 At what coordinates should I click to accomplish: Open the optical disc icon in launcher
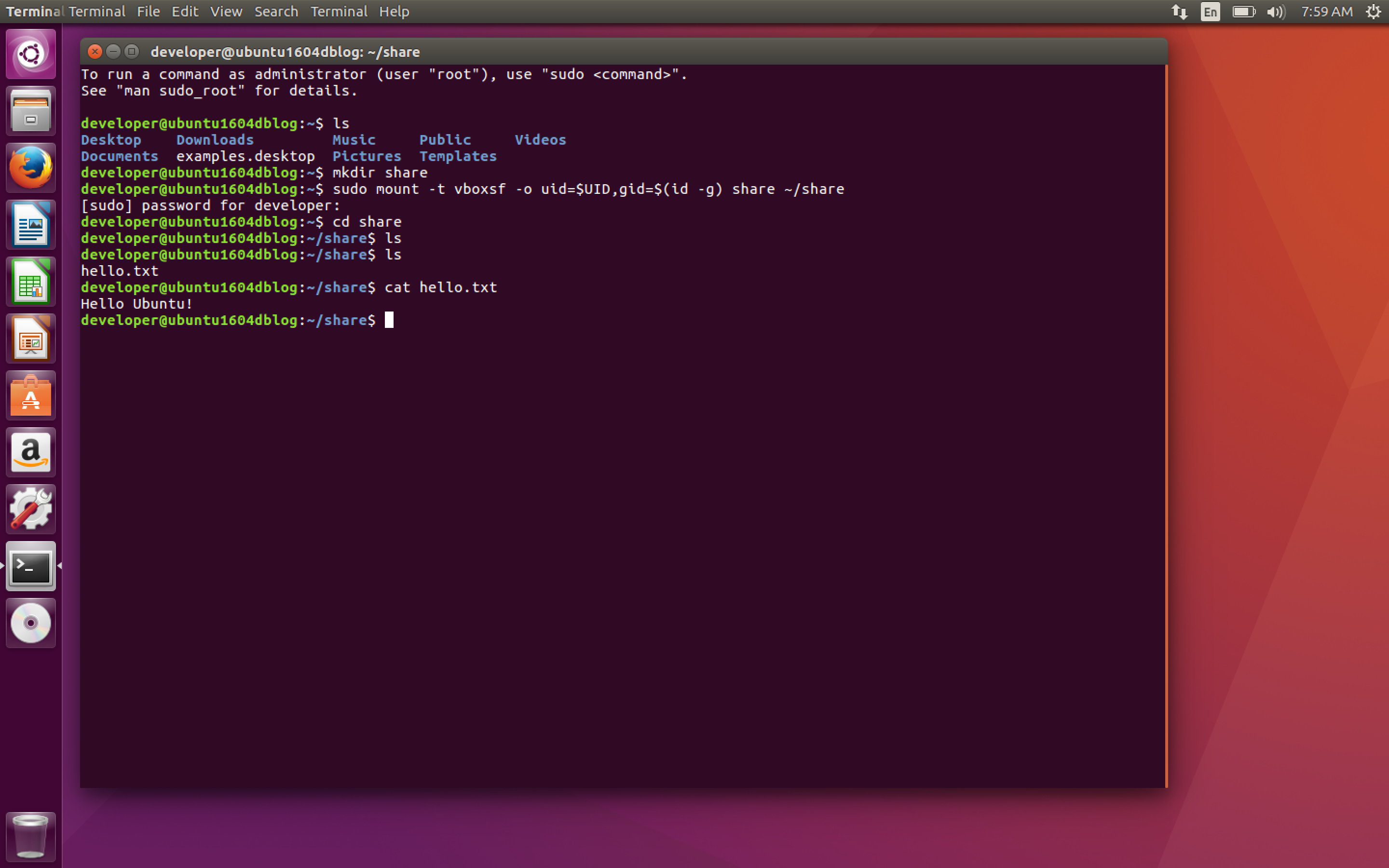point(30,623)
